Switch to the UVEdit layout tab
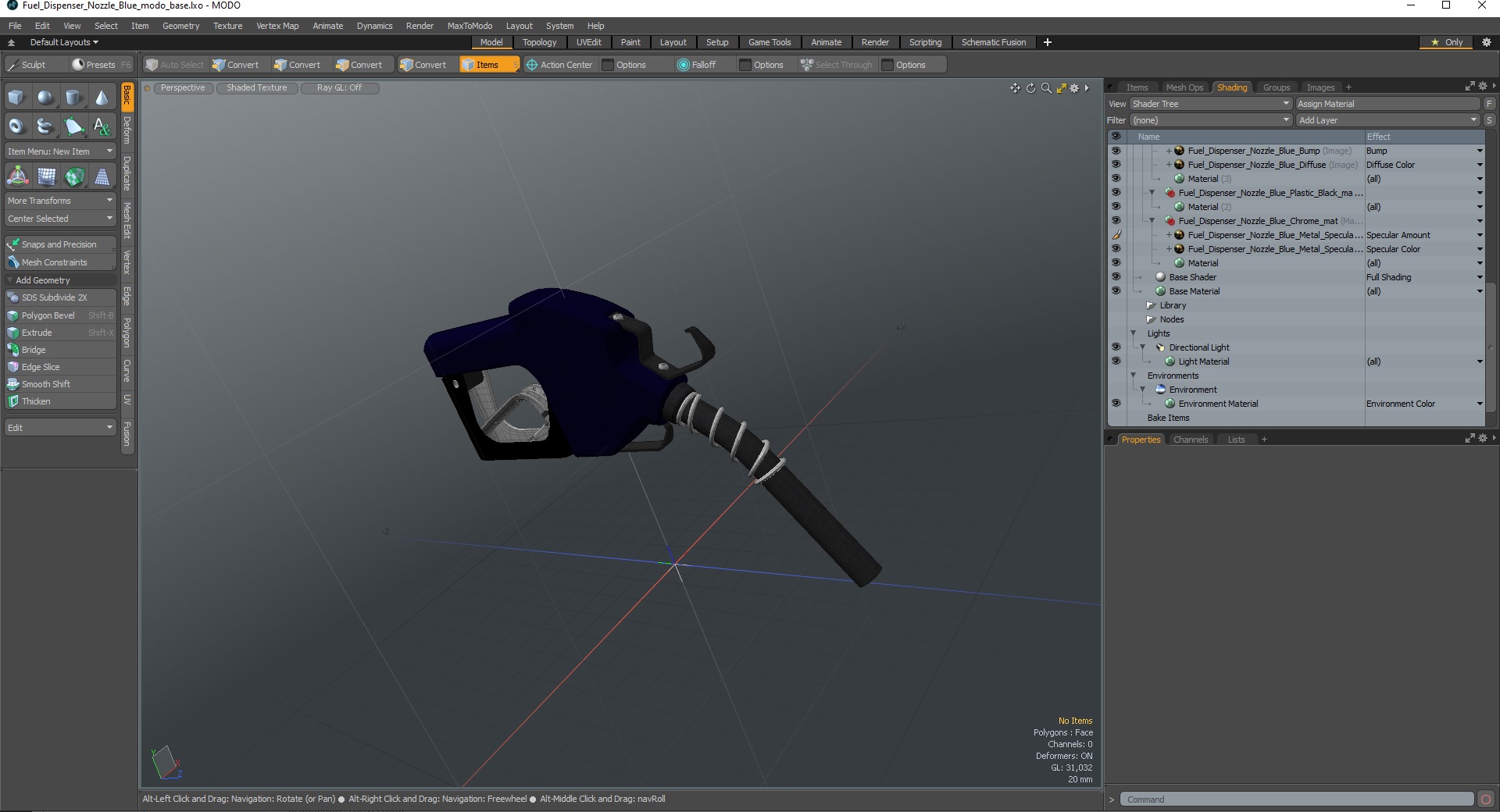The width and height of the screenshot is (1500, 812). click(588, 42)
